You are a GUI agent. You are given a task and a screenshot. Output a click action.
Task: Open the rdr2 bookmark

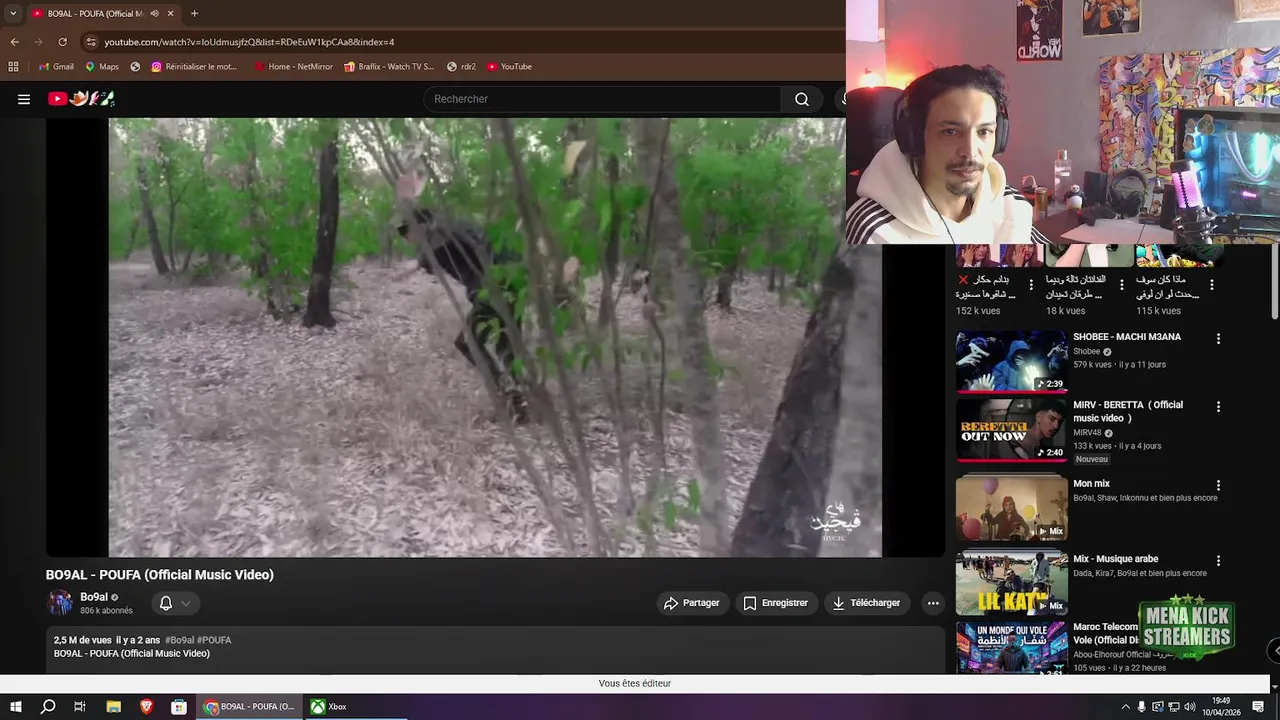[x=461, y=67]
